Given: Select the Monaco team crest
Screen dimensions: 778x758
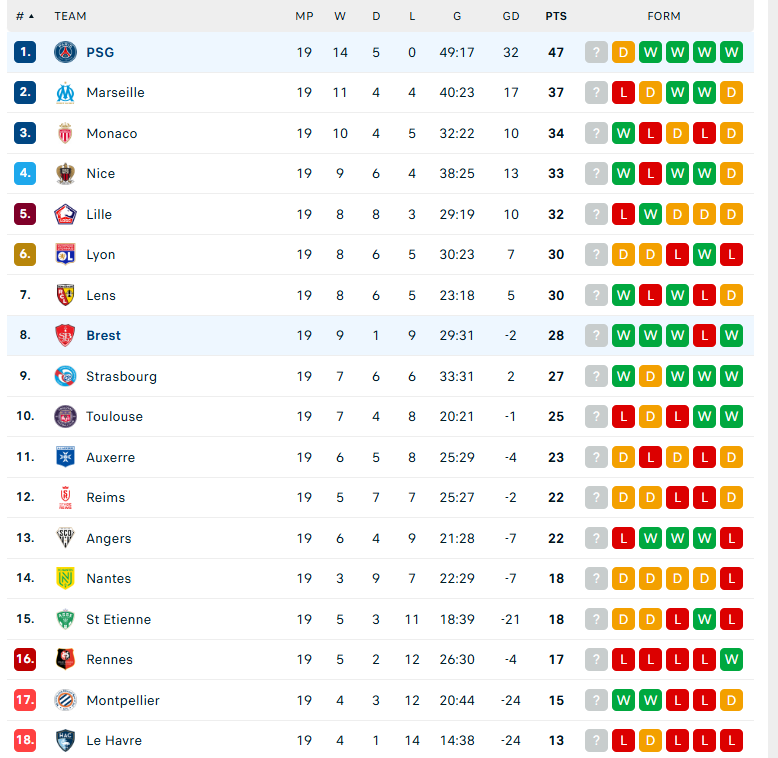Looking at the screenshot, I should pos(65,133).
